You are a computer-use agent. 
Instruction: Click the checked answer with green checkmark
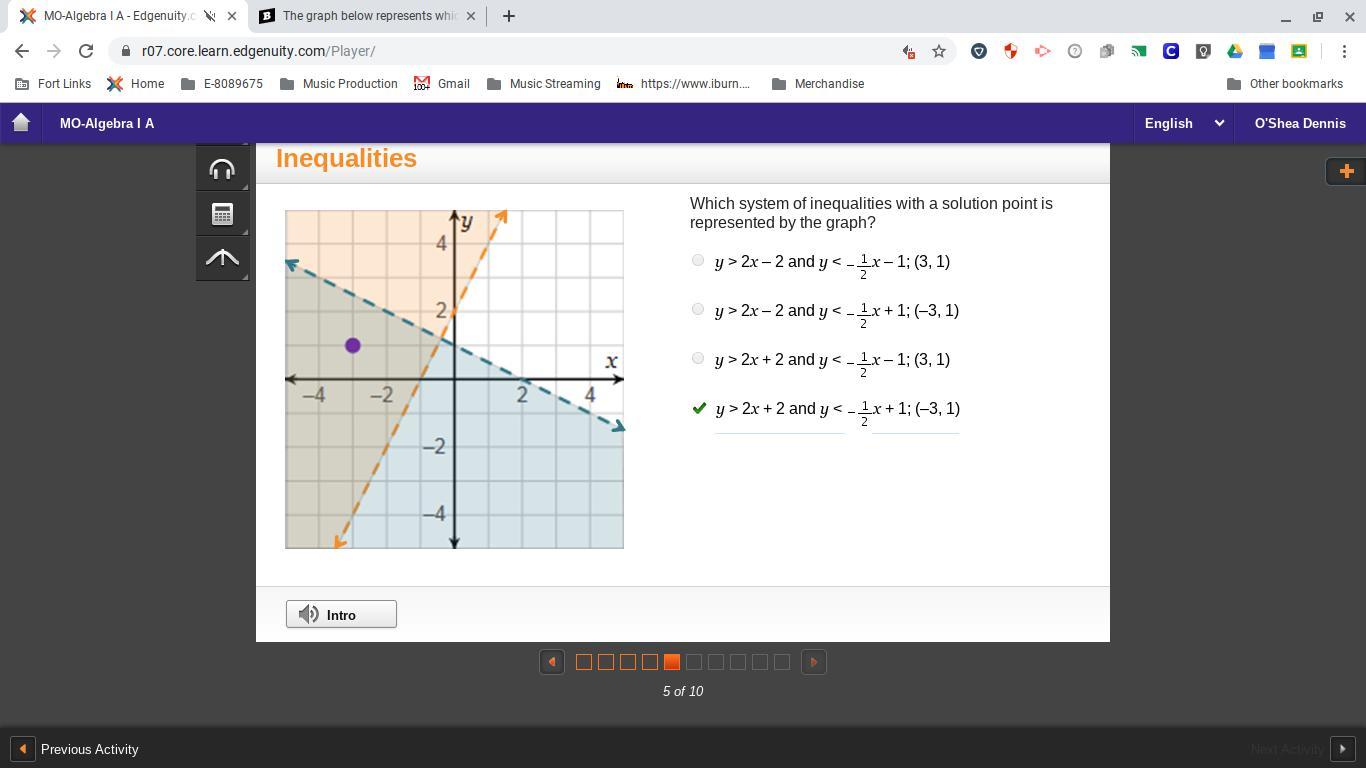699,408
